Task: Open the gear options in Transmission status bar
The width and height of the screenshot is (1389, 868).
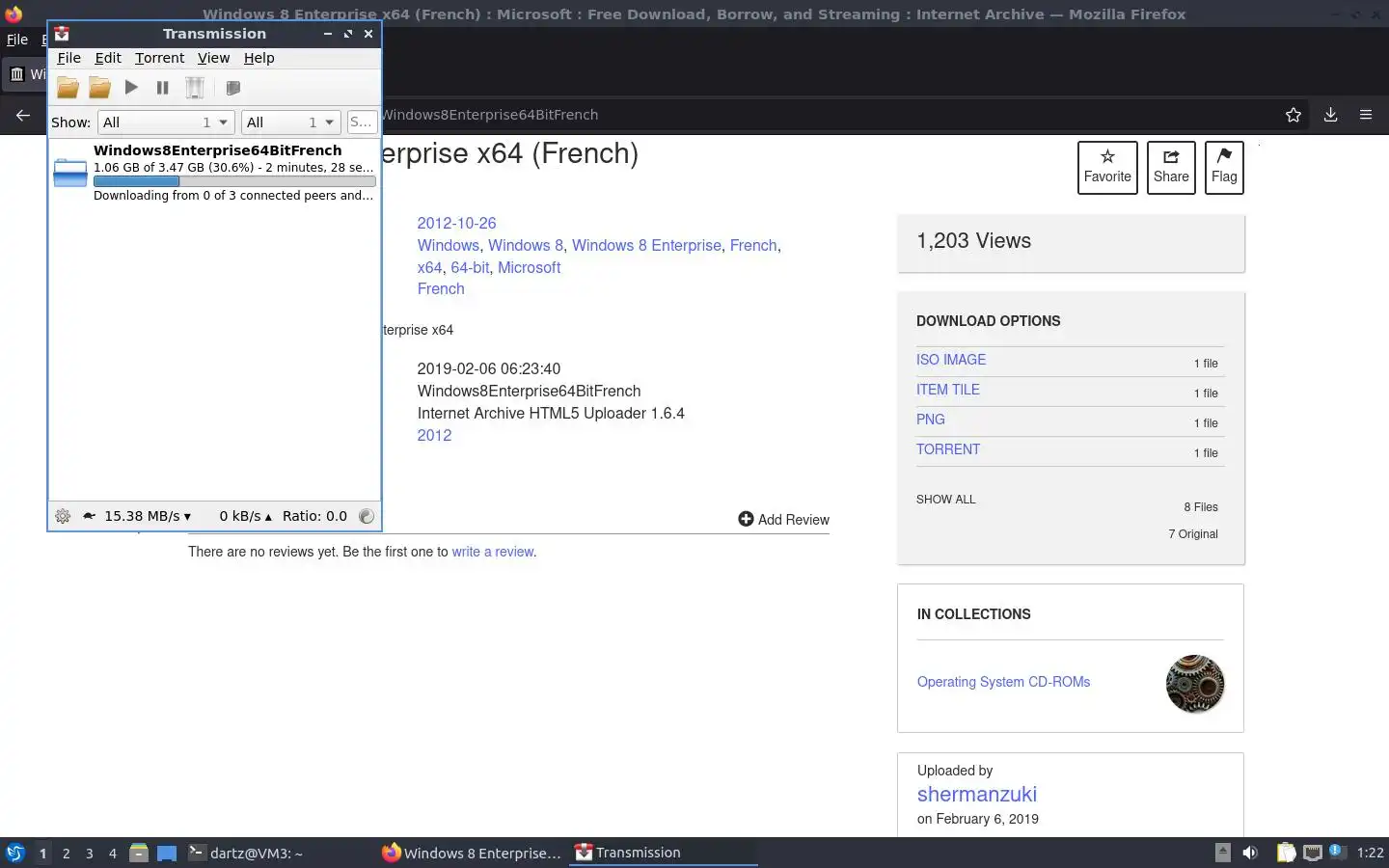Action: click(63, 516)
